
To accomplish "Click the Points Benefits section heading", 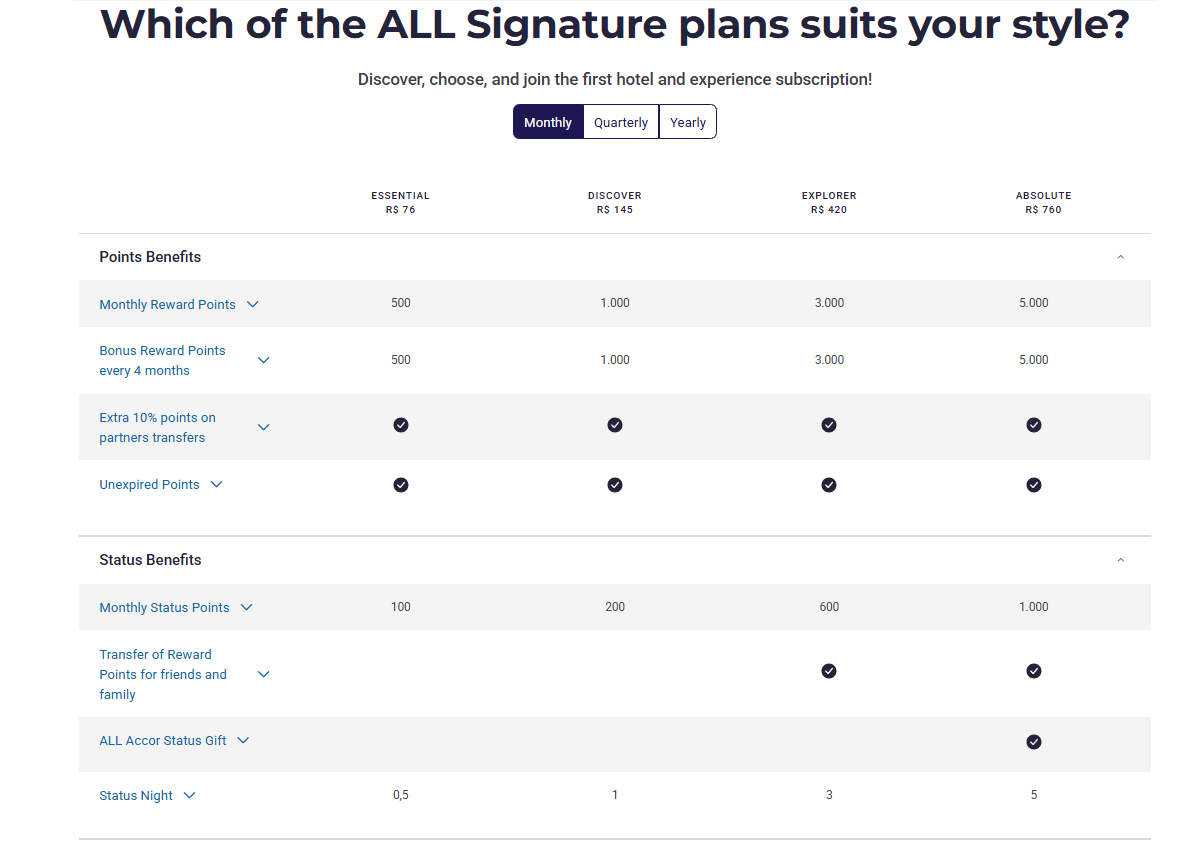I will point(150,257).
